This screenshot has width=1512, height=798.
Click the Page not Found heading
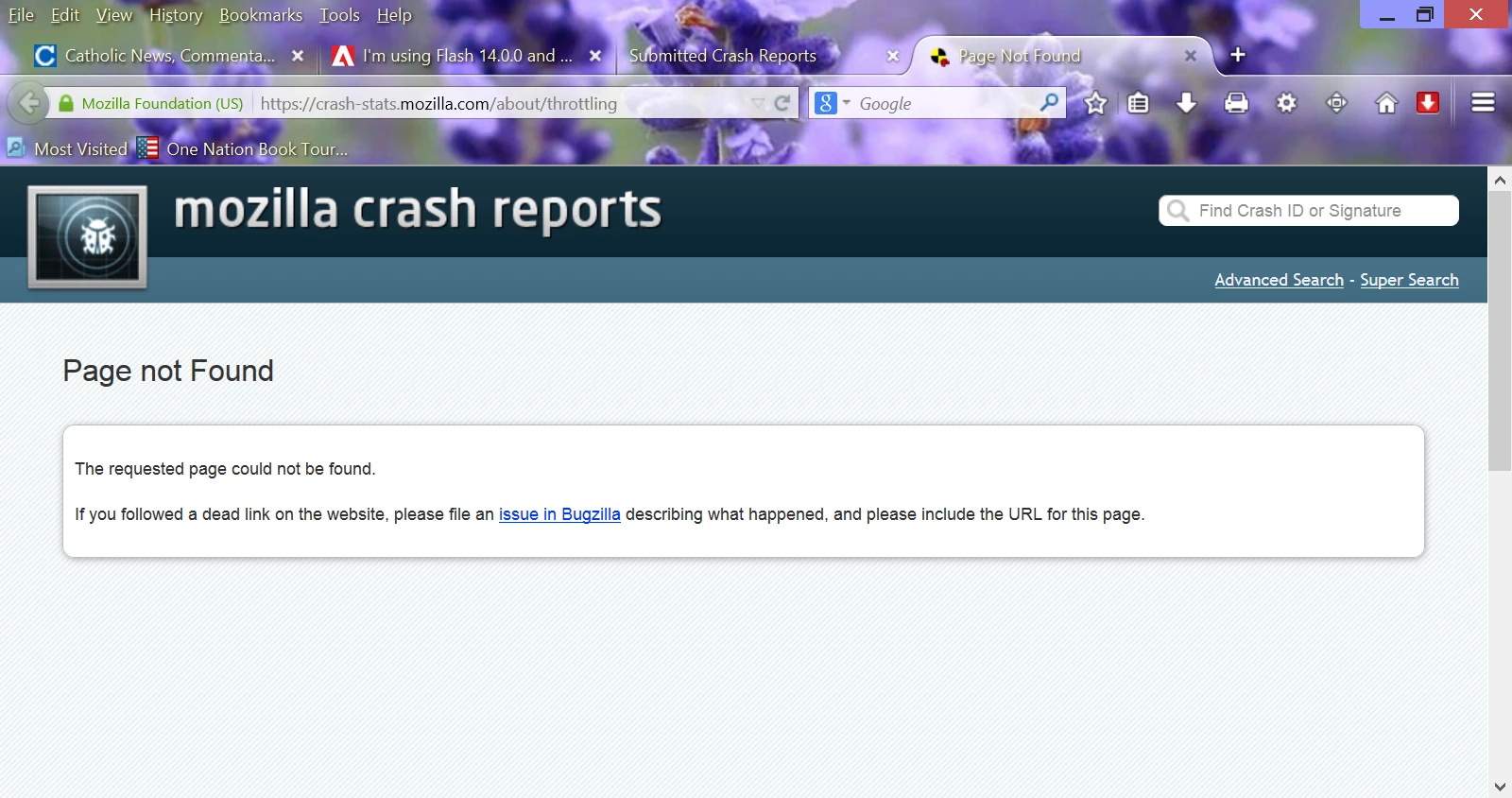coord(168,371)
